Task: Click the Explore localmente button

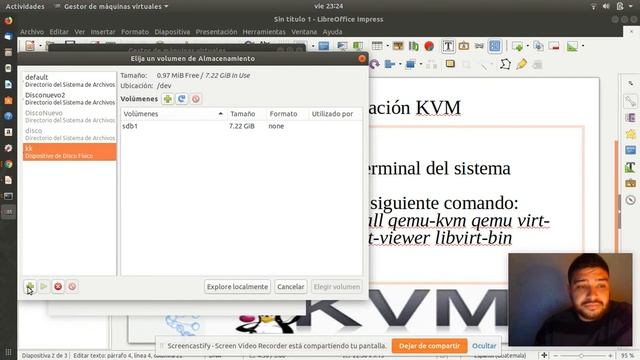Action: pyautogui.click(x=237, y=287)
